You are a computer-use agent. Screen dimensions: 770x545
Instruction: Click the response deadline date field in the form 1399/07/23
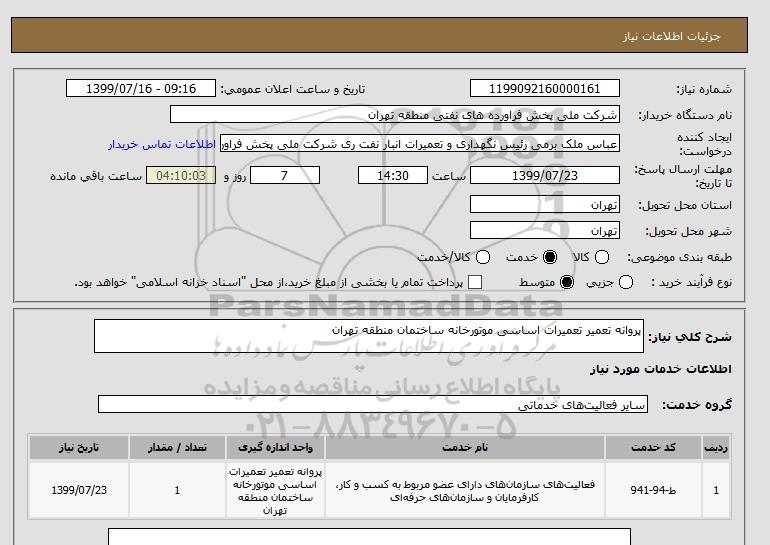click(545, 175)
